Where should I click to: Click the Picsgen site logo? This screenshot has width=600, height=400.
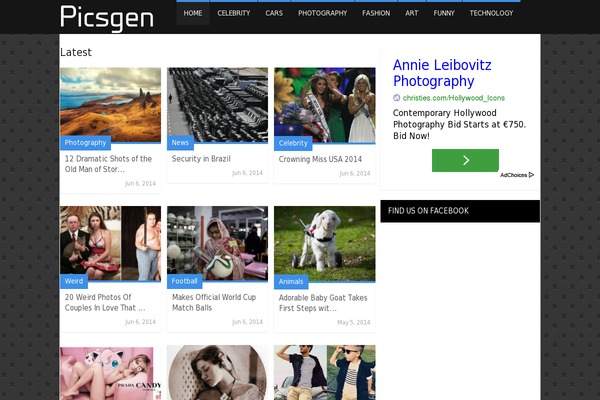click(x=107, y=18)
